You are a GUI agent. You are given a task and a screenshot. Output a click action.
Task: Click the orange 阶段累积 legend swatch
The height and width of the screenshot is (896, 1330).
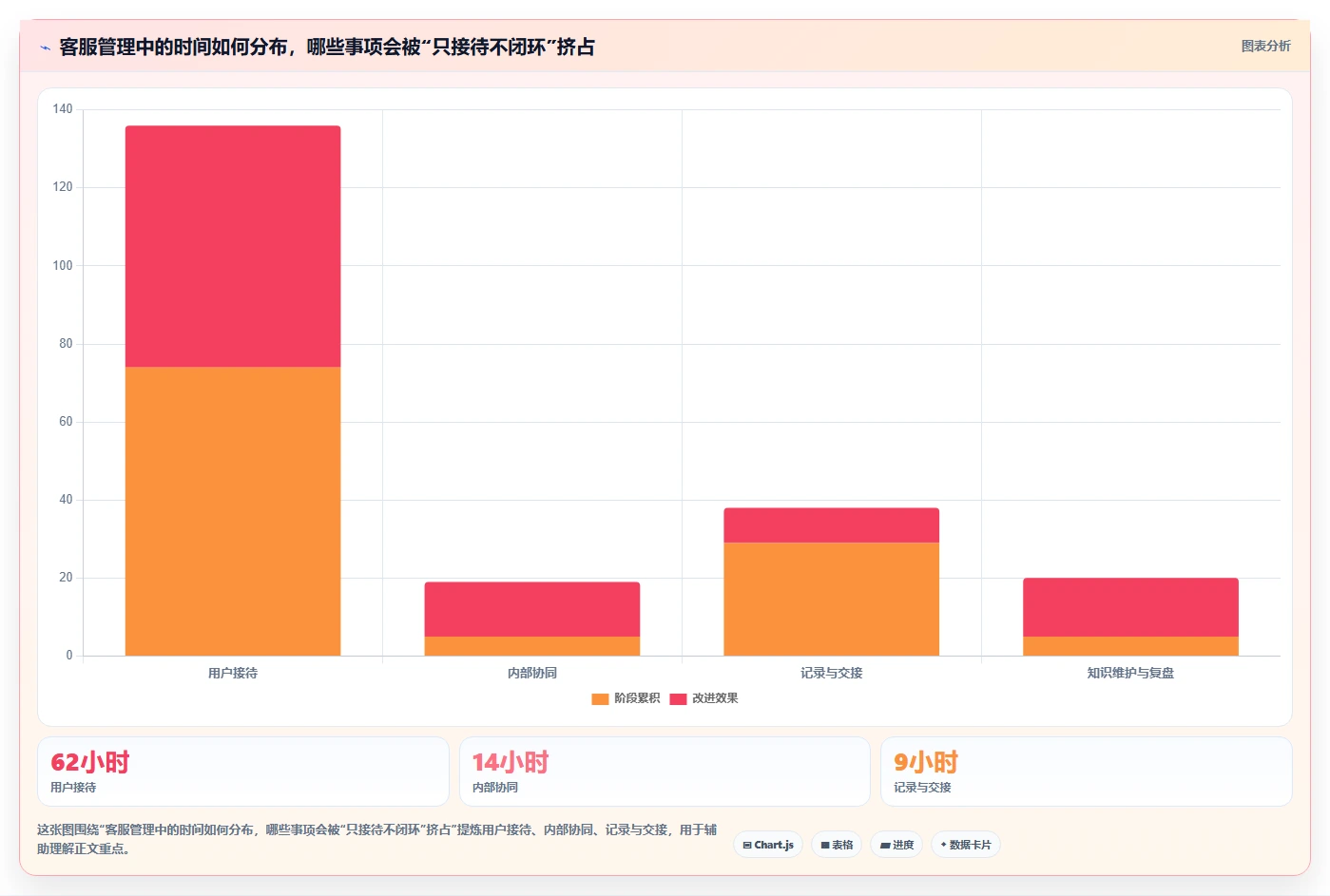tap(600, 698)
